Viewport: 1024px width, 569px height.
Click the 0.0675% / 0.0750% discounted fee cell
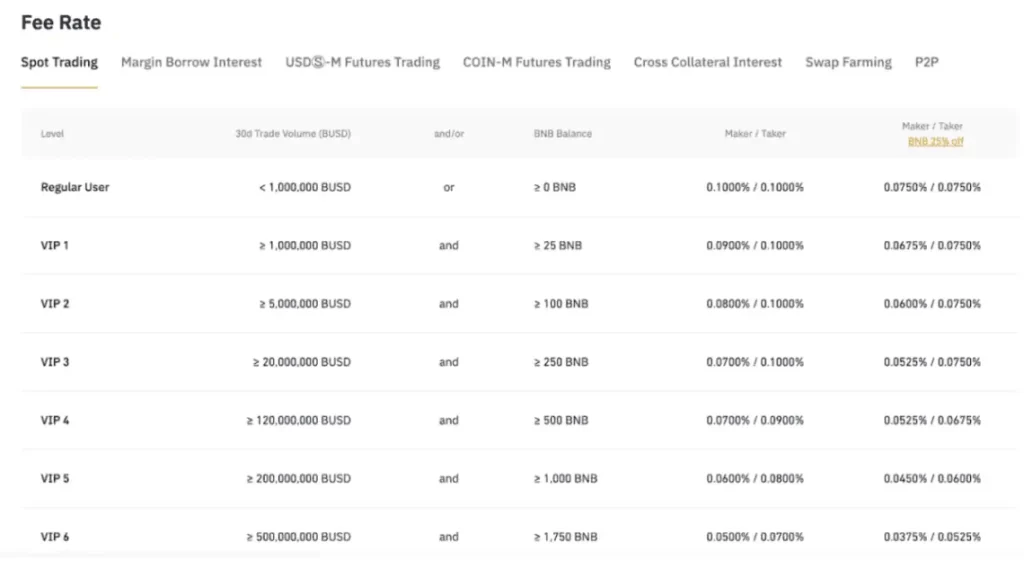tap(933, 246)
